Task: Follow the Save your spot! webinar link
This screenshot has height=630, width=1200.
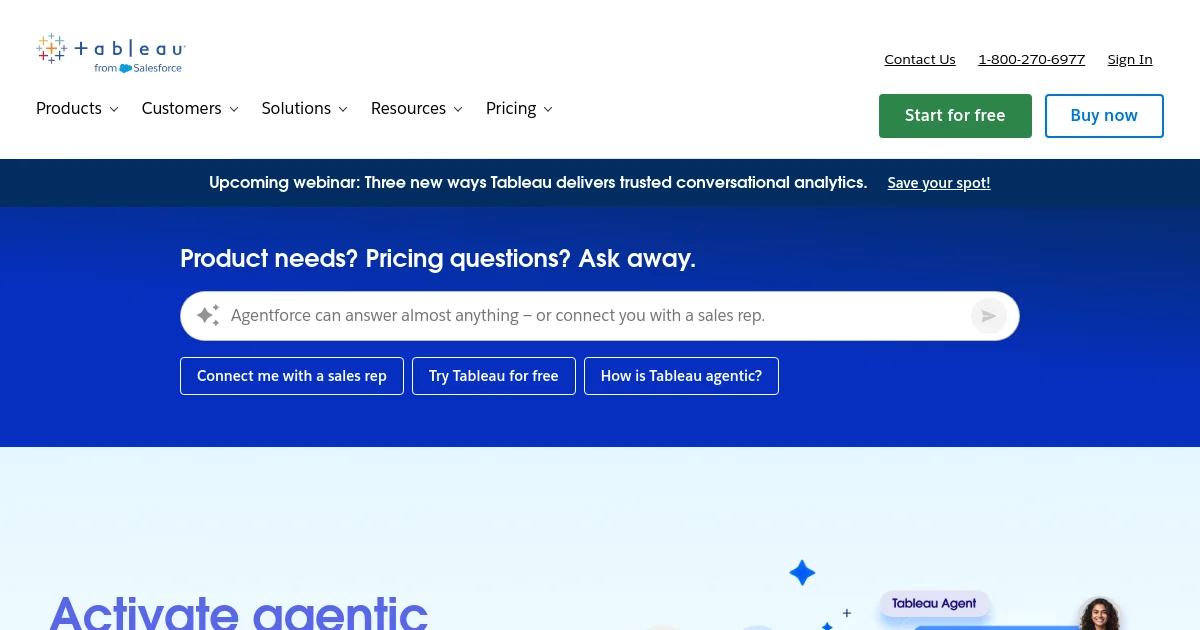Action: click(x=939, y=183)
